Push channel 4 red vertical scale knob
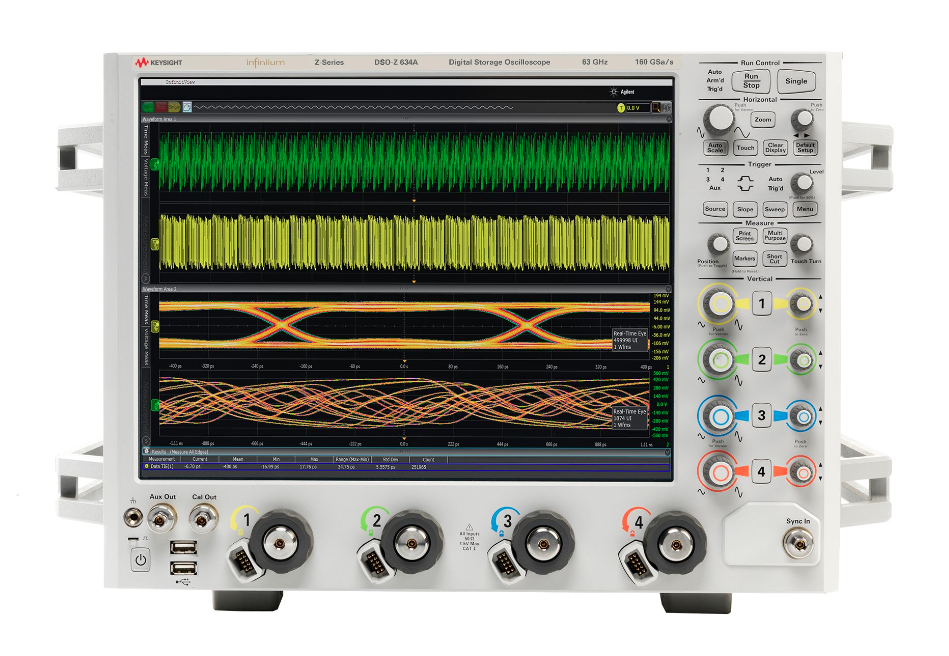Screen dimensions: 949x656 (718, 471)
